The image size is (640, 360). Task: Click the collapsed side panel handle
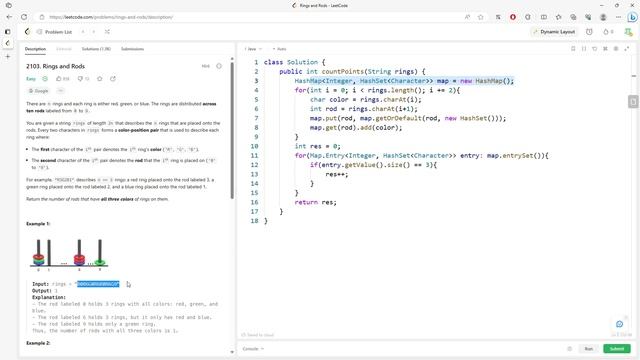coord(633,101)
